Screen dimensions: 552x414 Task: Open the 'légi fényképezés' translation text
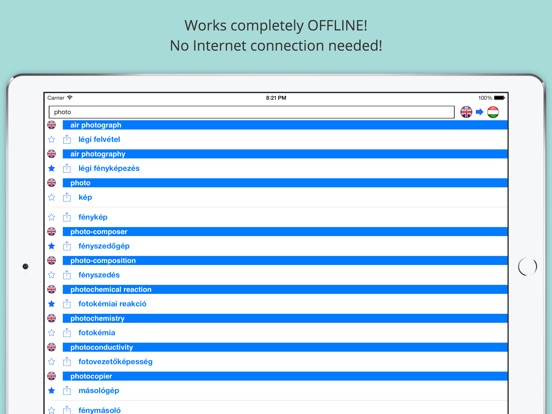pyautogui.click(x=109, y=168)
